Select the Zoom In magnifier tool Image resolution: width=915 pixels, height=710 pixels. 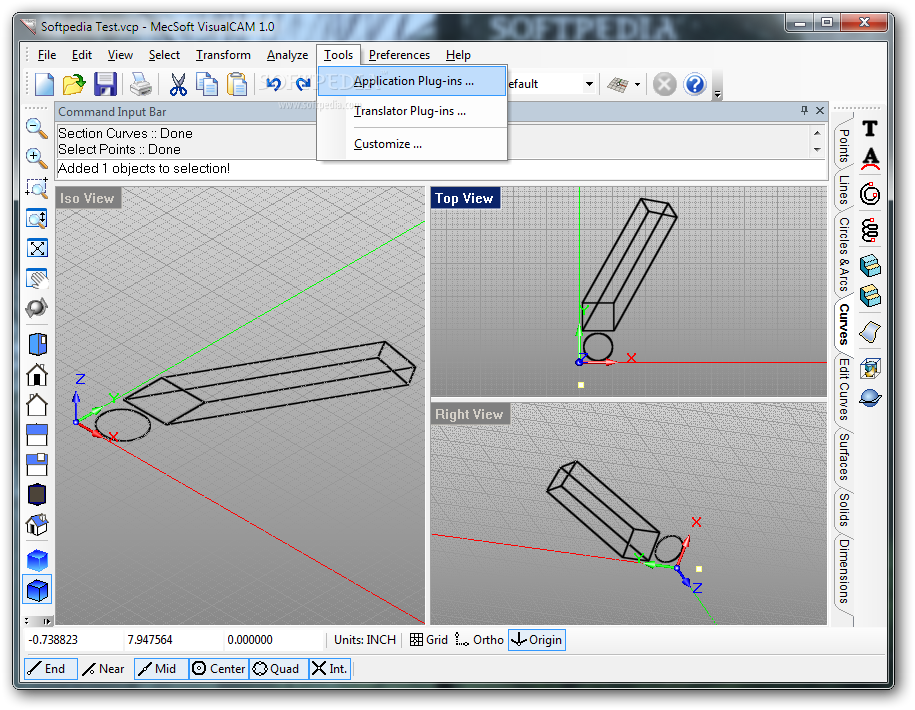click(x=37, y=158)
